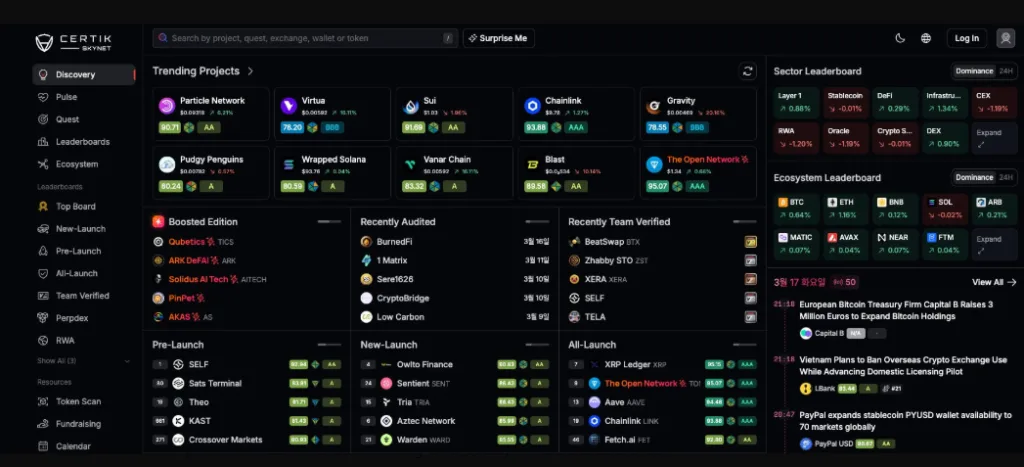Expand the Sector Leaderboard grid
The height and width of the screenshot is (467, 1024).
994,138
